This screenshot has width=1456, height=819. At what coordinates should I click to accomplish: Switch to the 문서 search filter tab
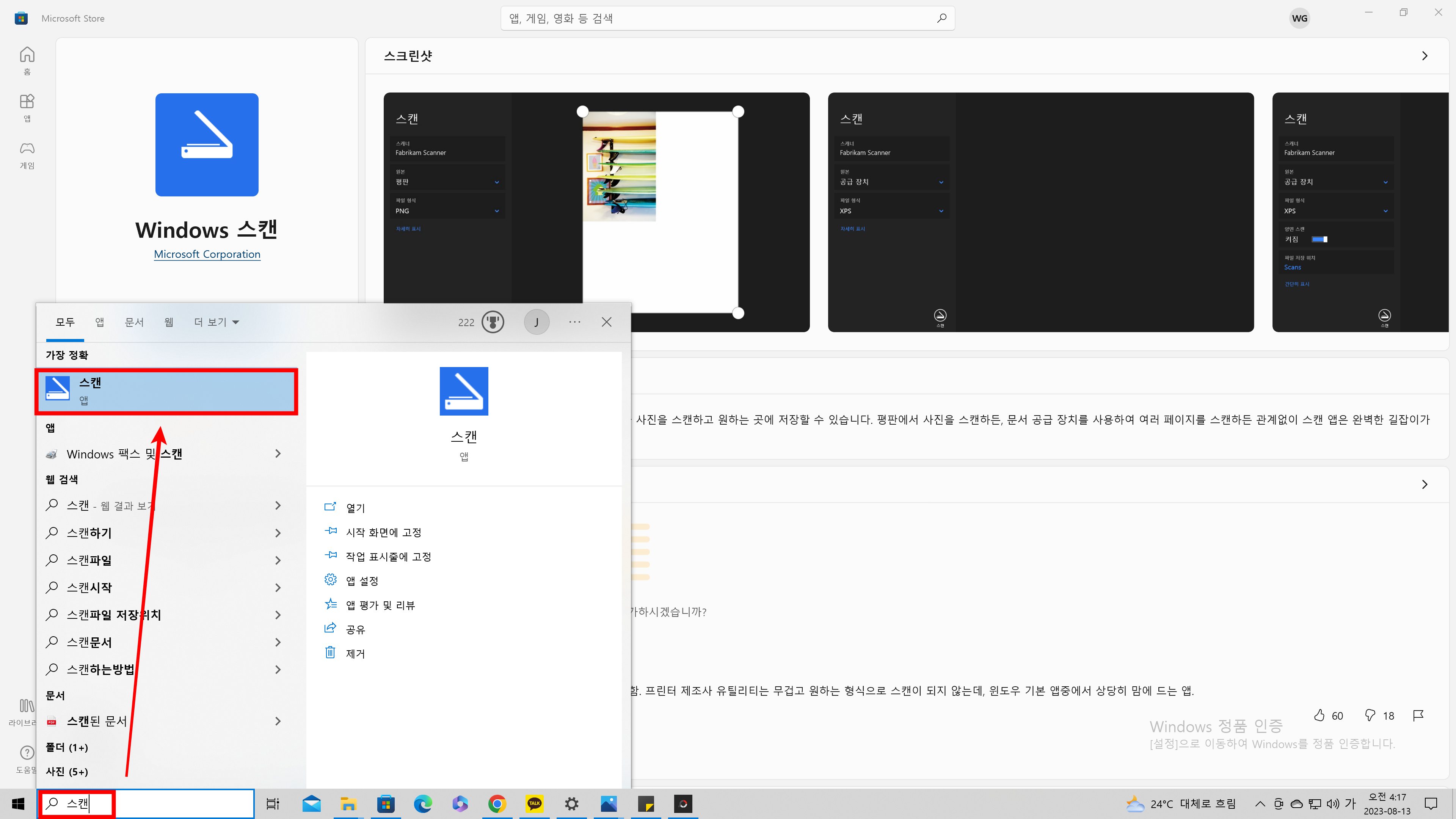click(134, 322)
